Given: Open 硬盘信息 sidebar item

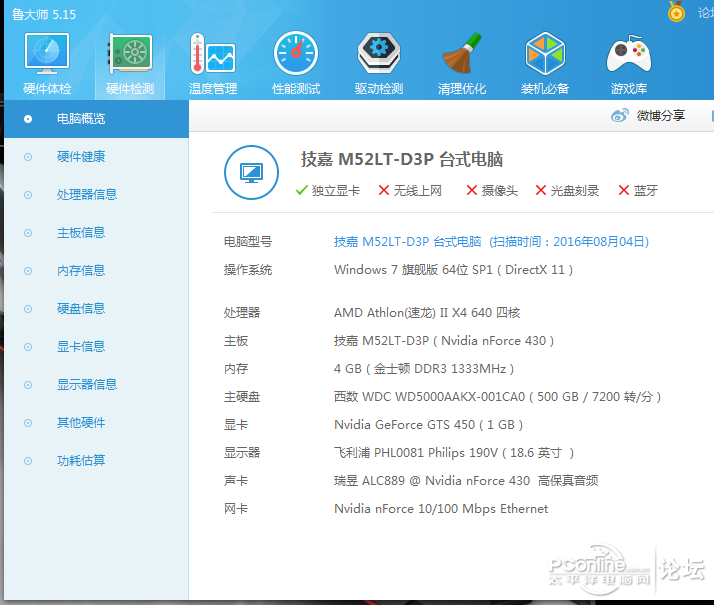Looking at the screenshot, I should [x=97, y=309].
